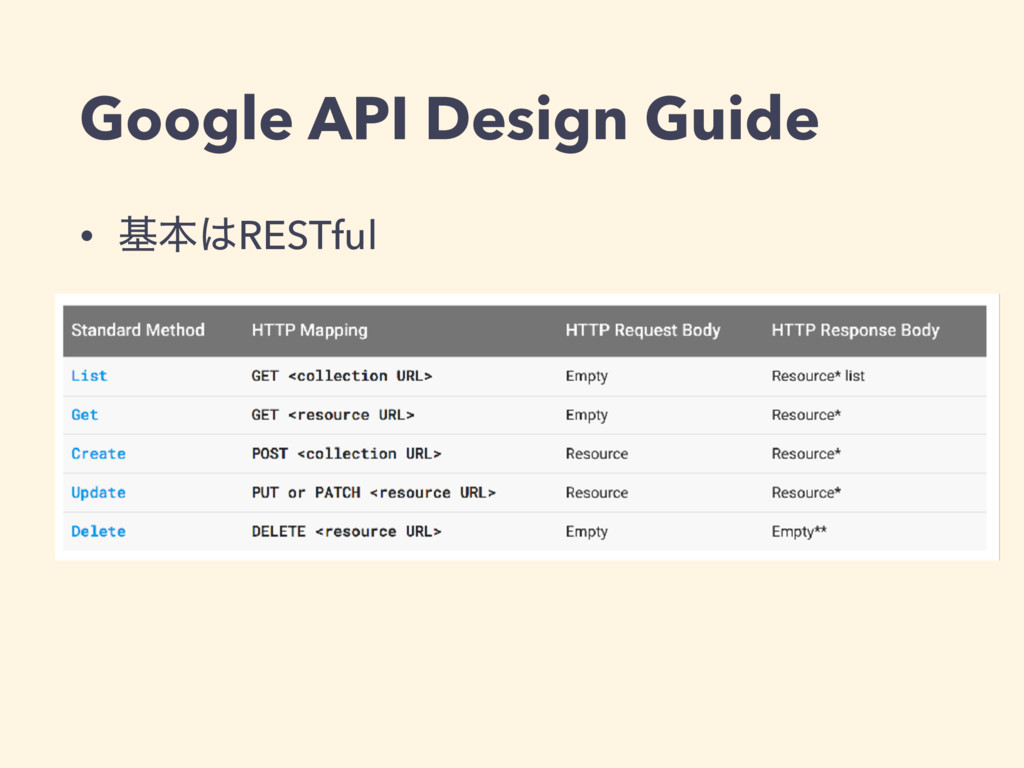Click the 'Standard Method' column header
Viewport: 1024px width, 768px height.
pyautogui.click(x=138, y=330)
